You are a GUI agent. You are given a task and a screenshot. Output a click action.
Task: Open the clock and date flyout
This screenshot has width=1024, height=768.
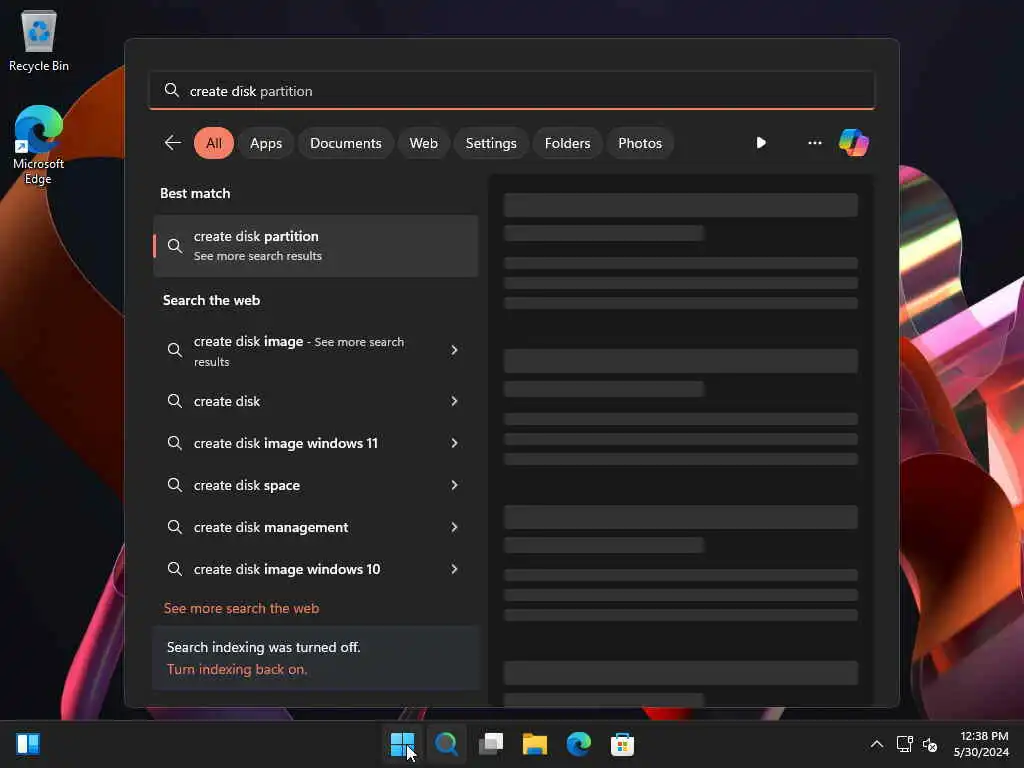tap(982, 744)
